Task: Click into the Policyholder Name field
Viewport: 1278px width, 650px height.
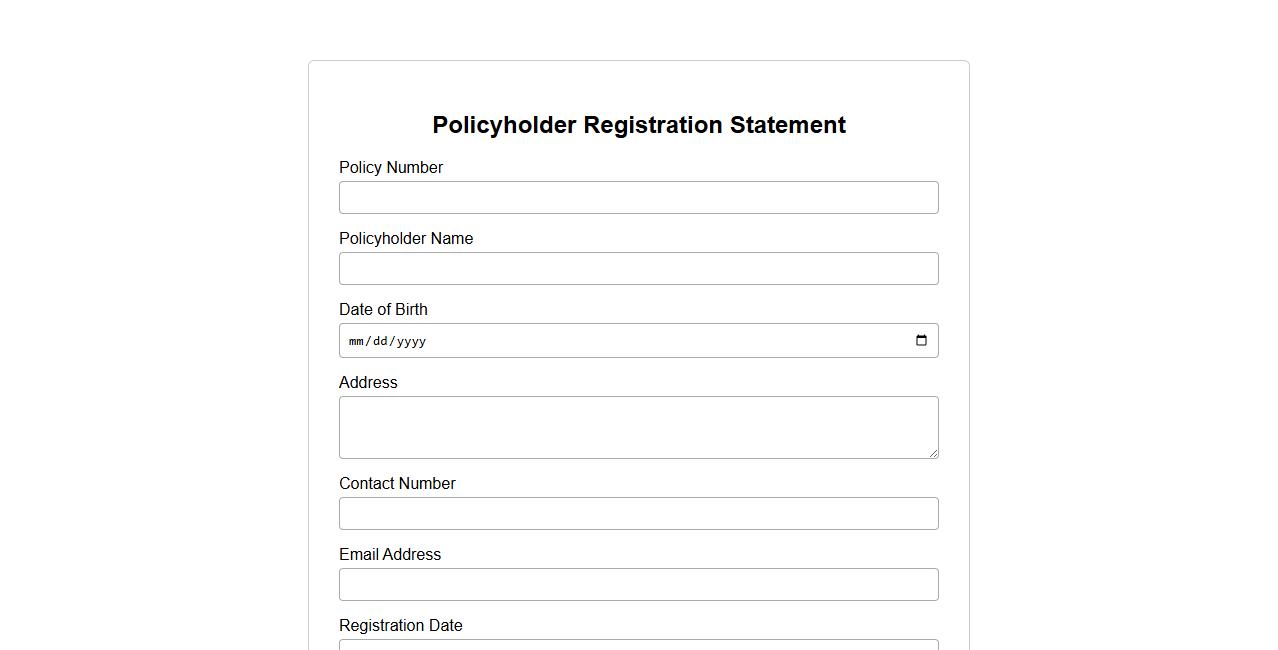Action: [x=638, y=269]
